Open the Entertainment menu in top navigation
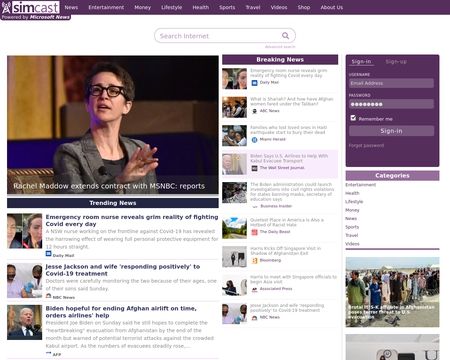Viewport: 450px width, 360px height. tap(106, 7)
